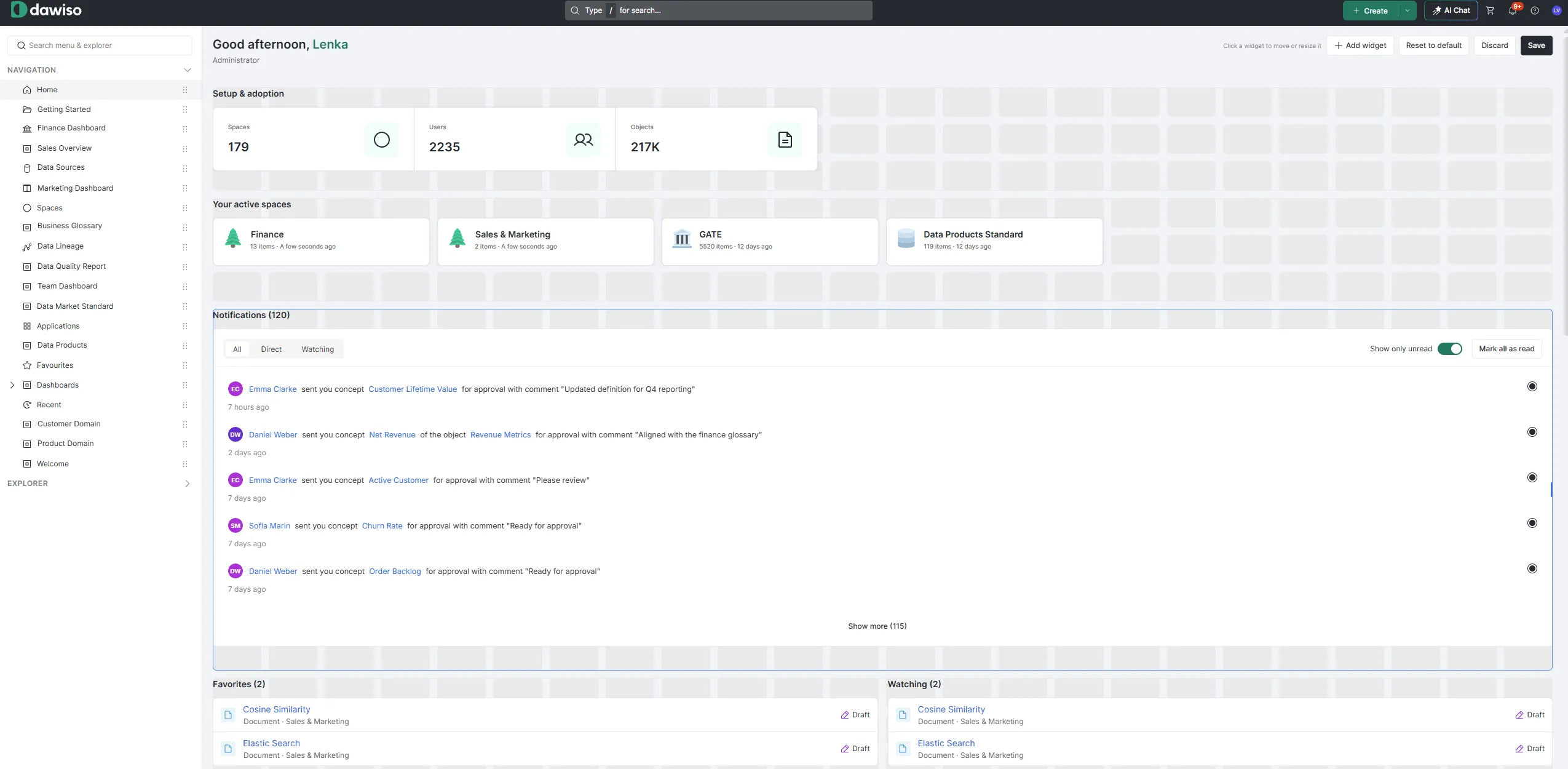
Task: Open the notifications bell icon
Action: point(1513,10)
